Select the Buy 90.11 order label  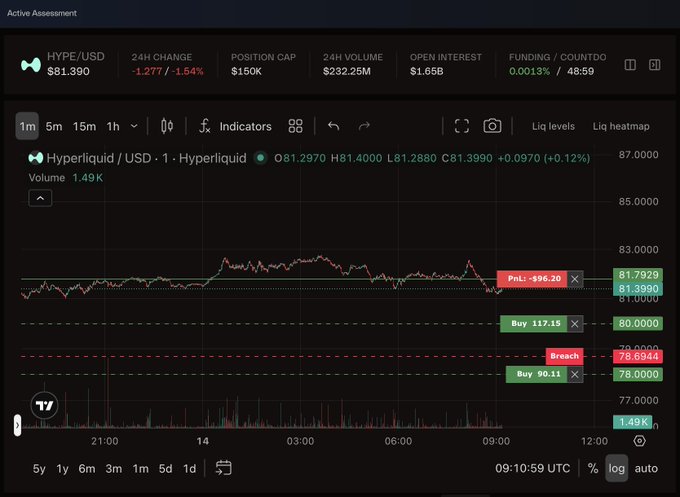click(536, 374)
